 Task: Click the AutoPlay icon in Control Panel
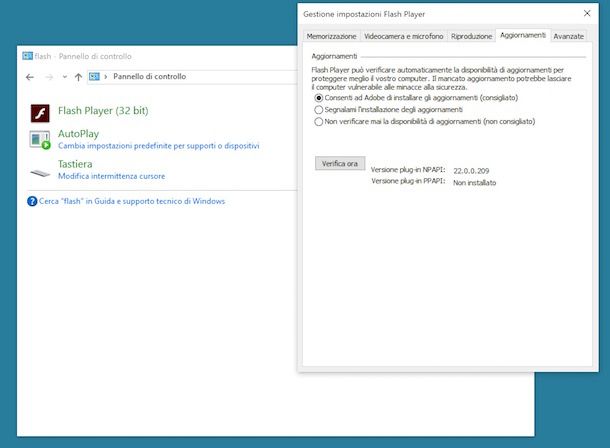coord(40,140)
